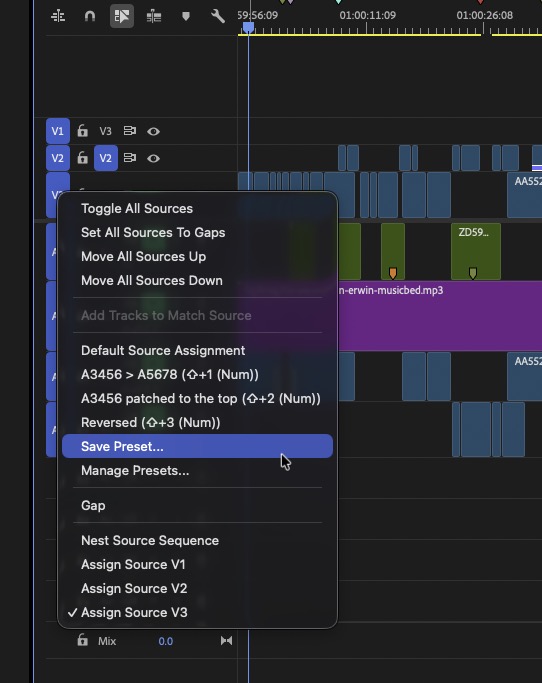The width and height of the screenshot is (542, 683).
Task: Toggle lock on the Mix track
Action: point(82,640)
